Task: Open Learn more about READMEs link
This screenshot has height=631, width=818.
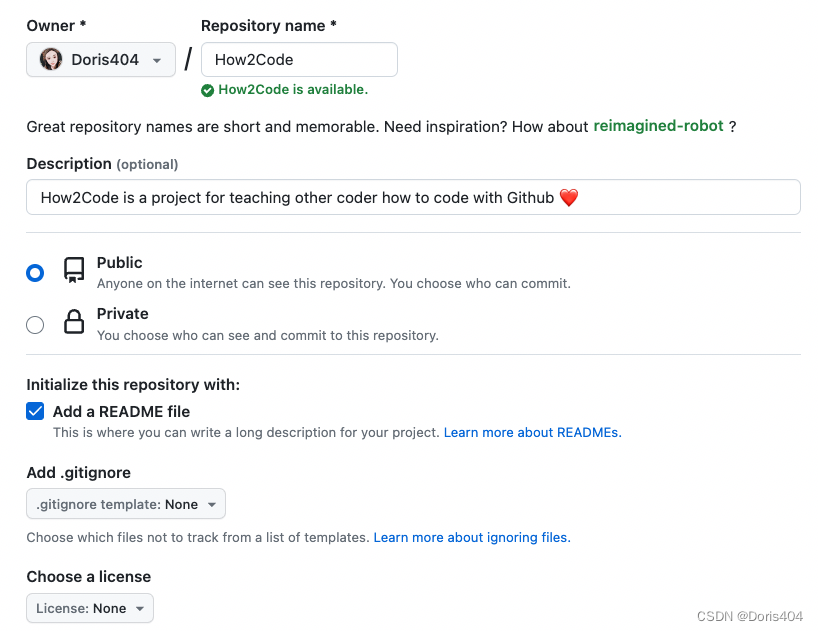Action: click(532, 433)
